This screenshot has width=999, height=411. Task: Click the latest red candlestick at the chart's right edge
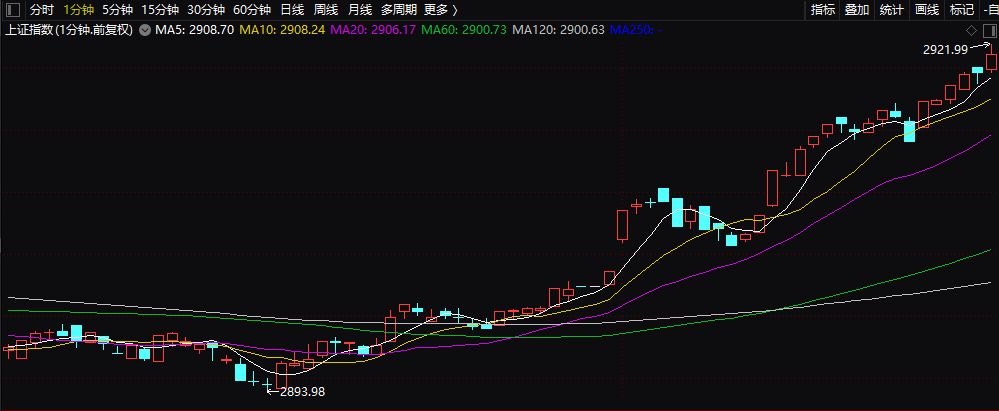tap(991, 61)
